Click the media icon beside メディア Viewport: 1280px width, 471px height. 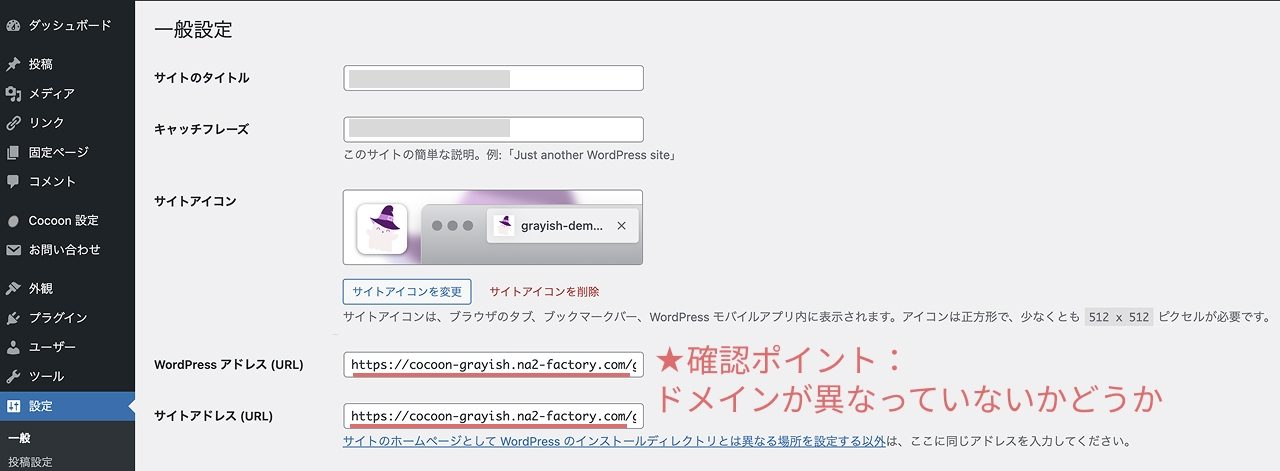click(x=13, y=94)
